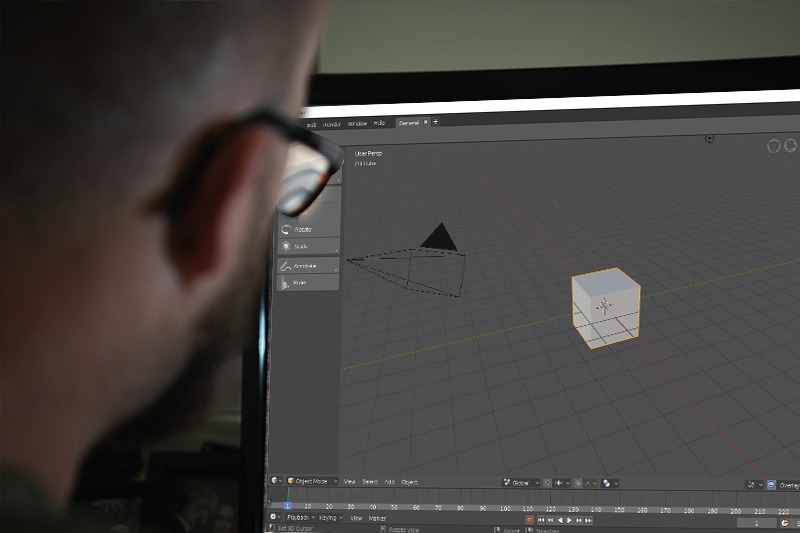Screen dimensions: 800x533
Task: Toggle viewport Overlays display
Action: pyautogui.click(x=788, y=485)
